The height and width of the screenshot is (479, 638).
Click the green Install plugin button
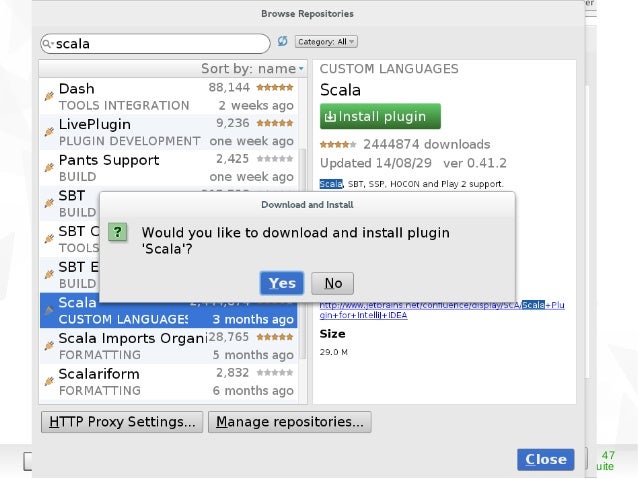[380, 116]
